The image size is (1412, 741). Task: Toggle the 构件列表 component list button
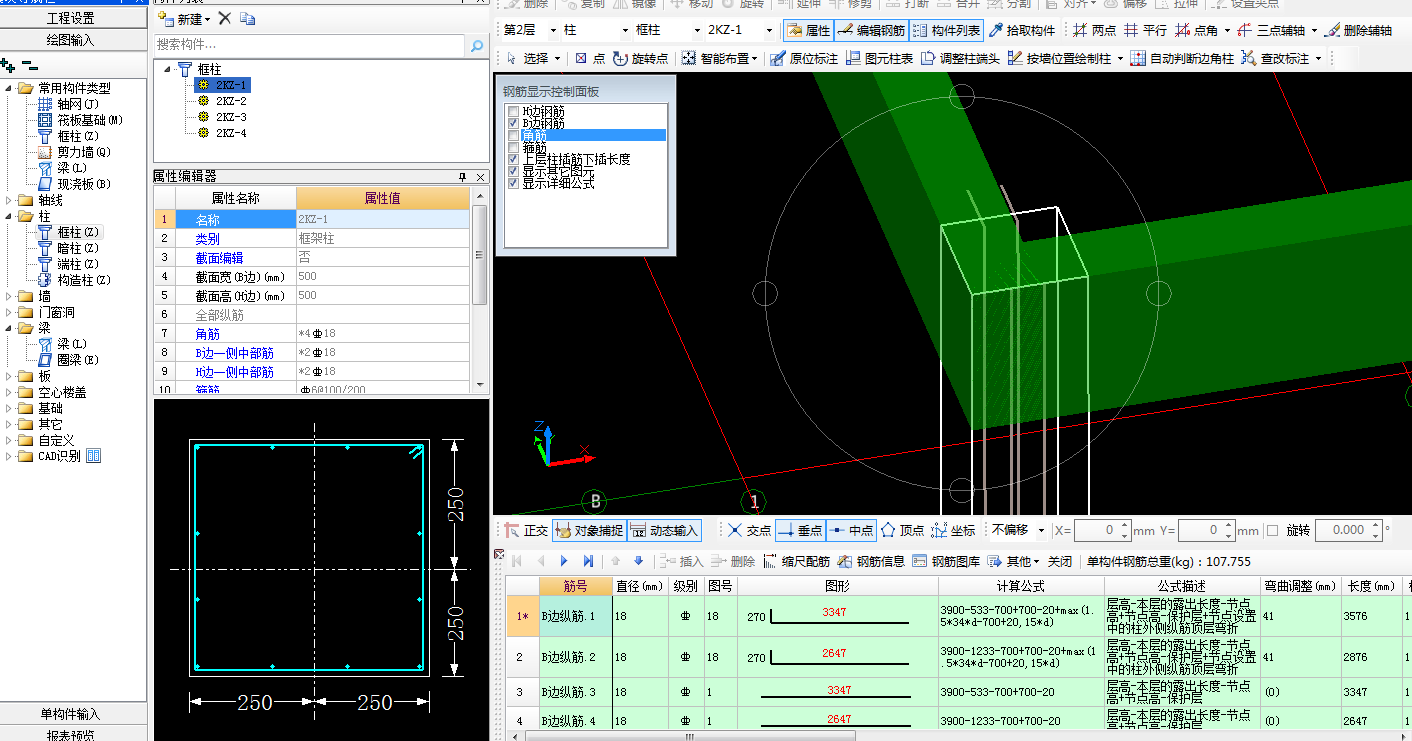coord(946,31)
